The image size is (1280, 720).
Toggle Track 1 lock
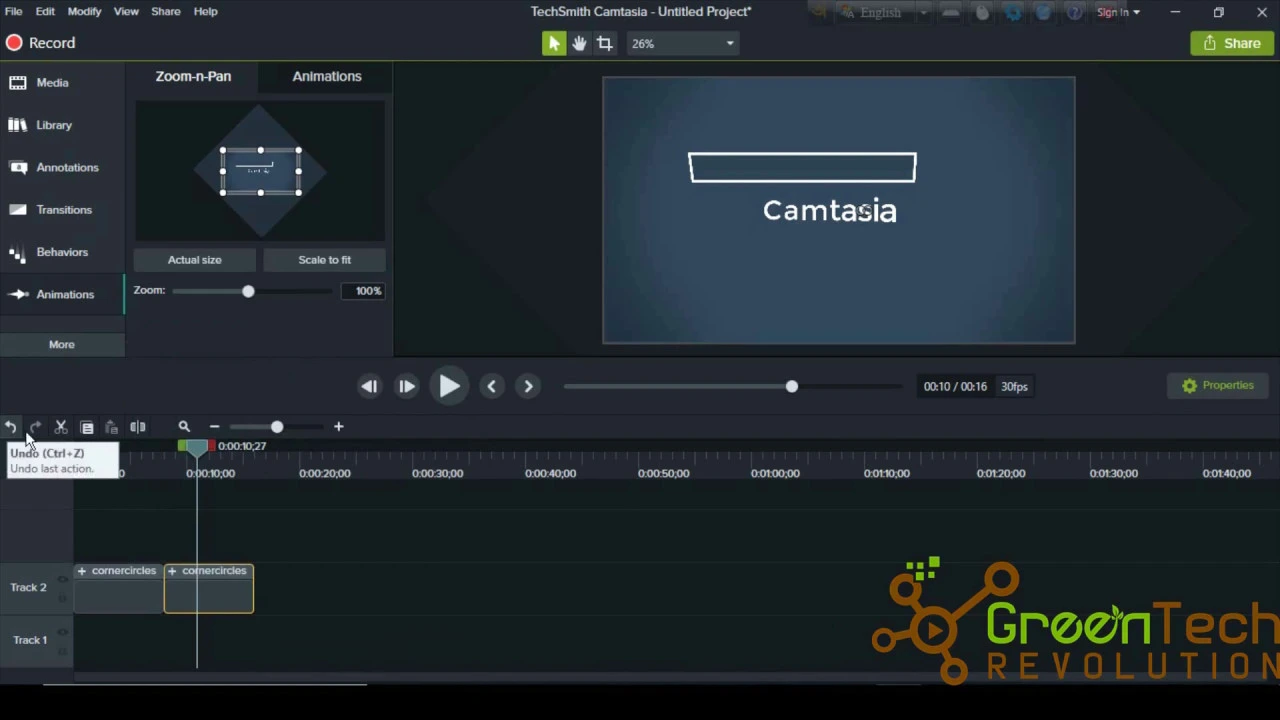pos(62,651)
